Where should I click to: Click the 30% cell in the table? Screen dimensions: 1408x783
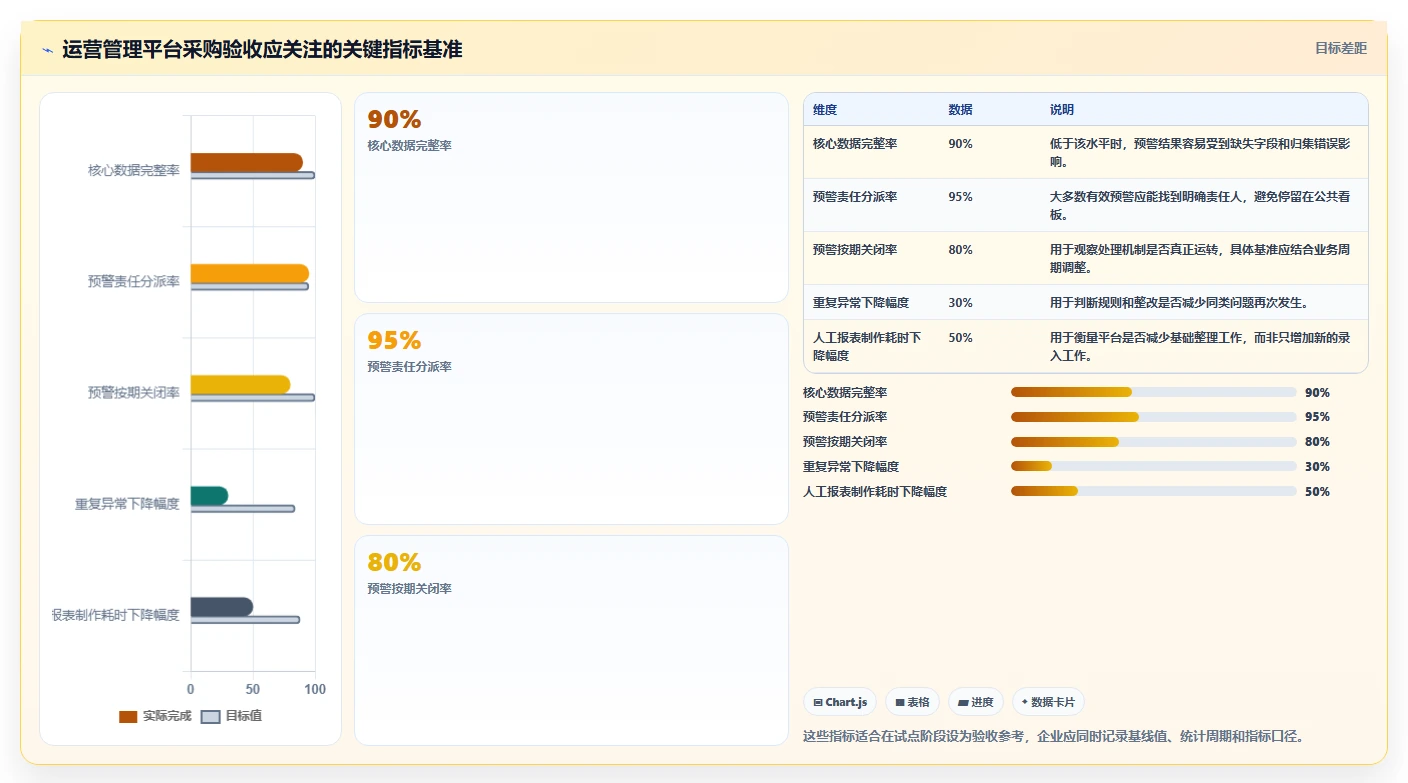click(x=960, y=303)
